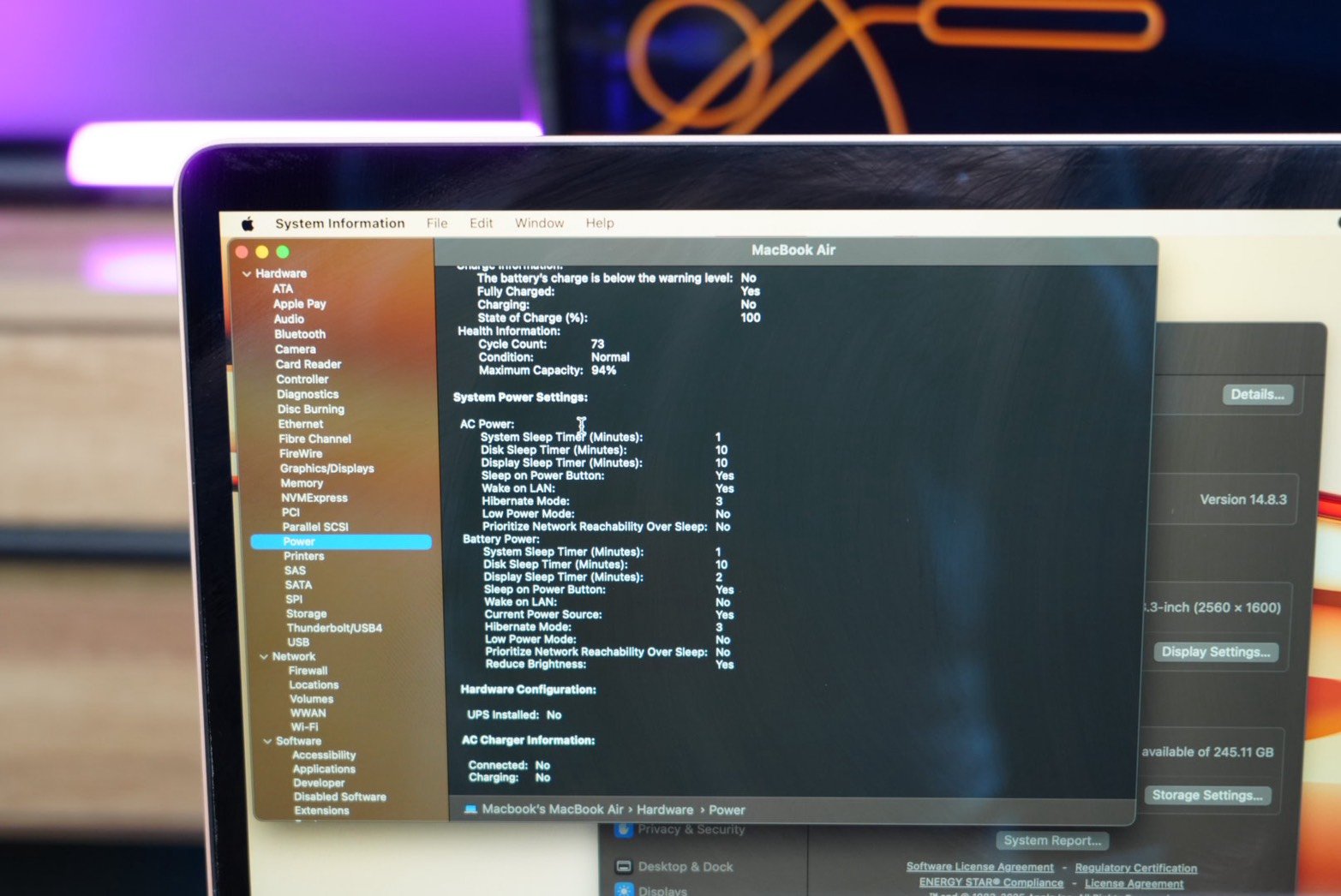Open Storage Settings...
Screen dimensions: 1341x896
(x=1206, y=796)
